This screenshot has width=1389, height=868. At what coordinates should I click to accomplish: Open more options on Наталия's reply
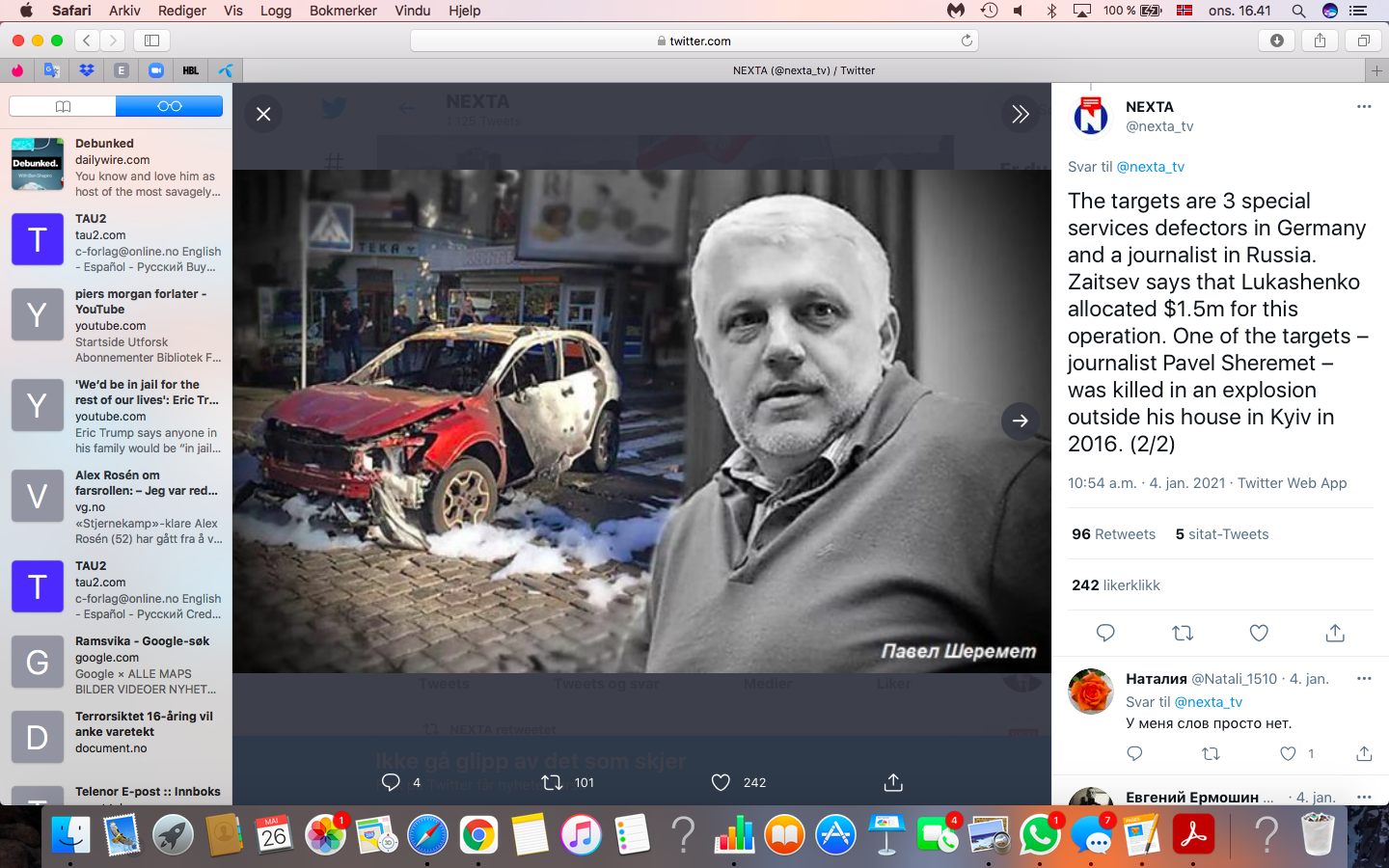[1364, 679]
